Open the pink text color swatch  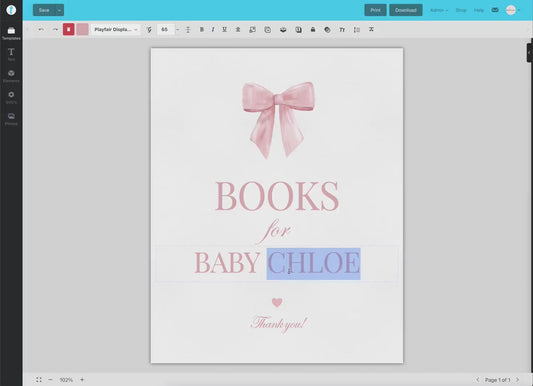click(x=82, y=30)
